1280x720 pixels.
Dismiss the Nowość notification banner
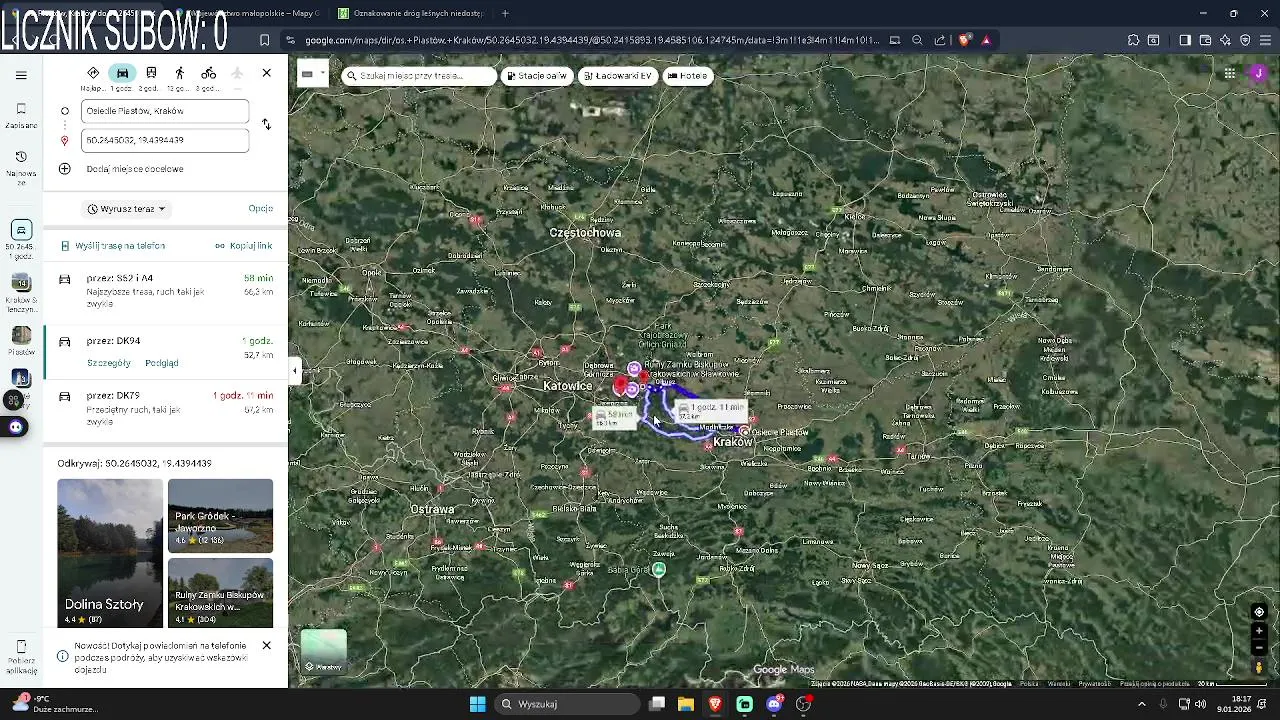point(266,645)
